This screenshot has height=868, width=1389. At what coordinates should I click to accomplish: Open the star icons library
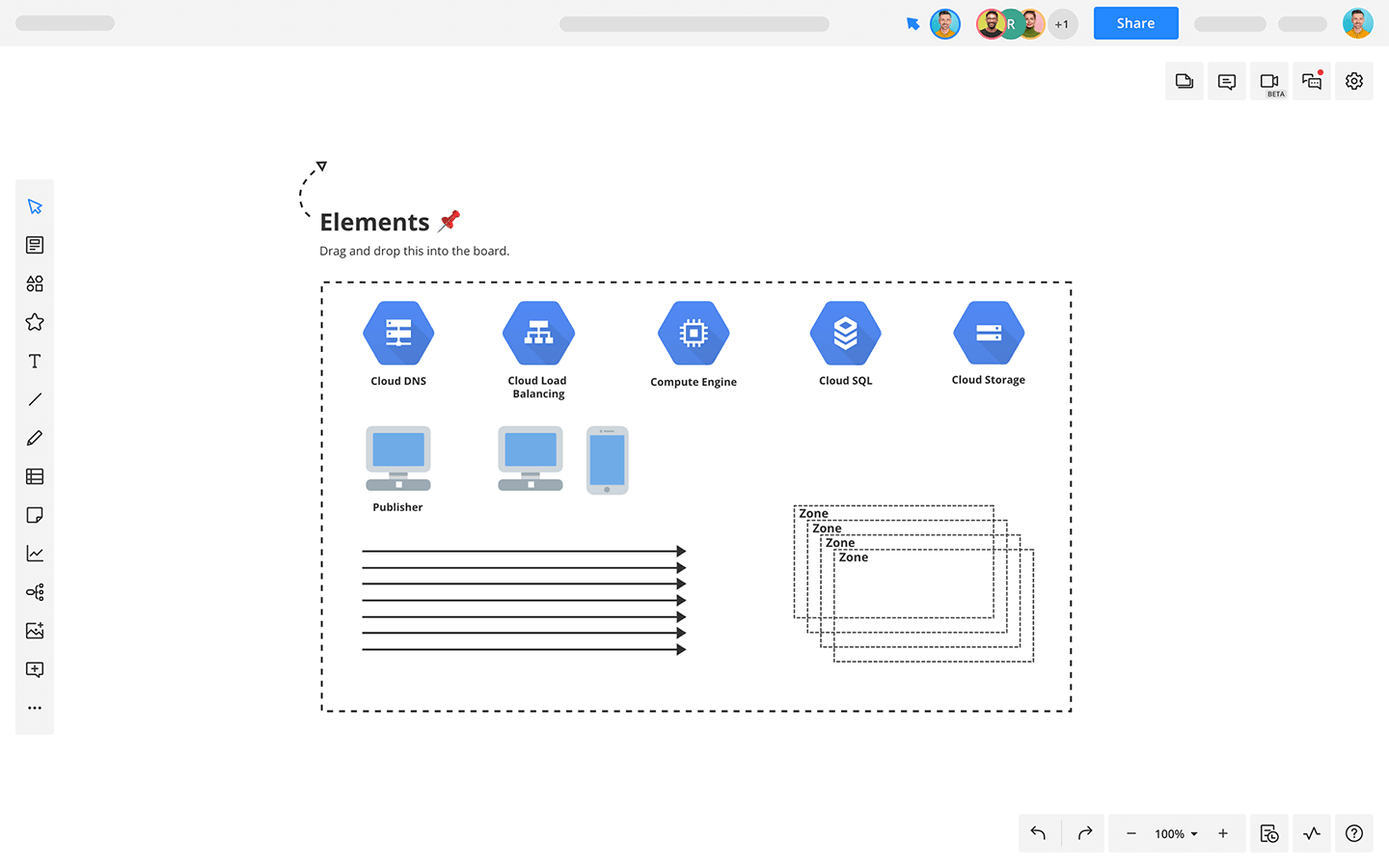point(35,322)
